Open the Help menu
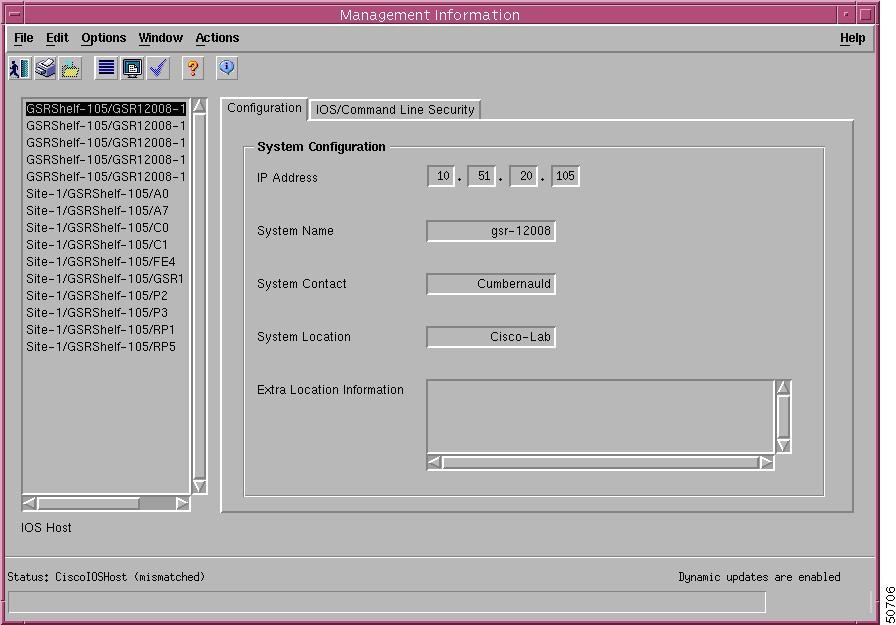Image resolution: width=896 pixels, height=625 pixels. (x=853, y=38)
